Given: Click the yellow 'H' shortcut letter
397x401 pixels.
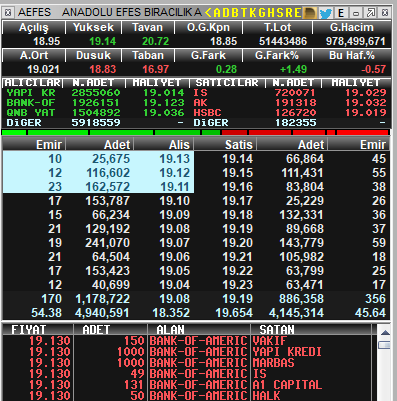Looking at the screenshot, I should point(271,13).
